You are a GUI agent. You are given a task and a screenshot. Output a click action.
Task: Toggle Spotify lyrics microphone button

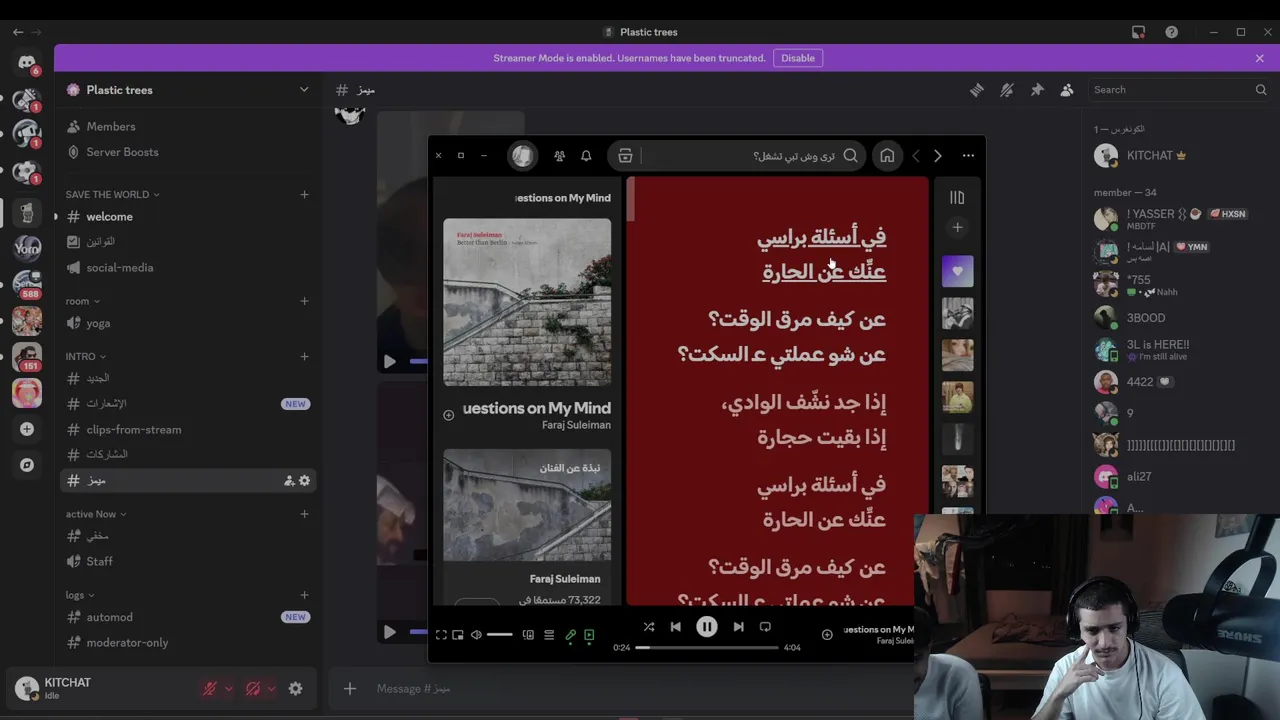pyautogui.click(x=570, y=635)
